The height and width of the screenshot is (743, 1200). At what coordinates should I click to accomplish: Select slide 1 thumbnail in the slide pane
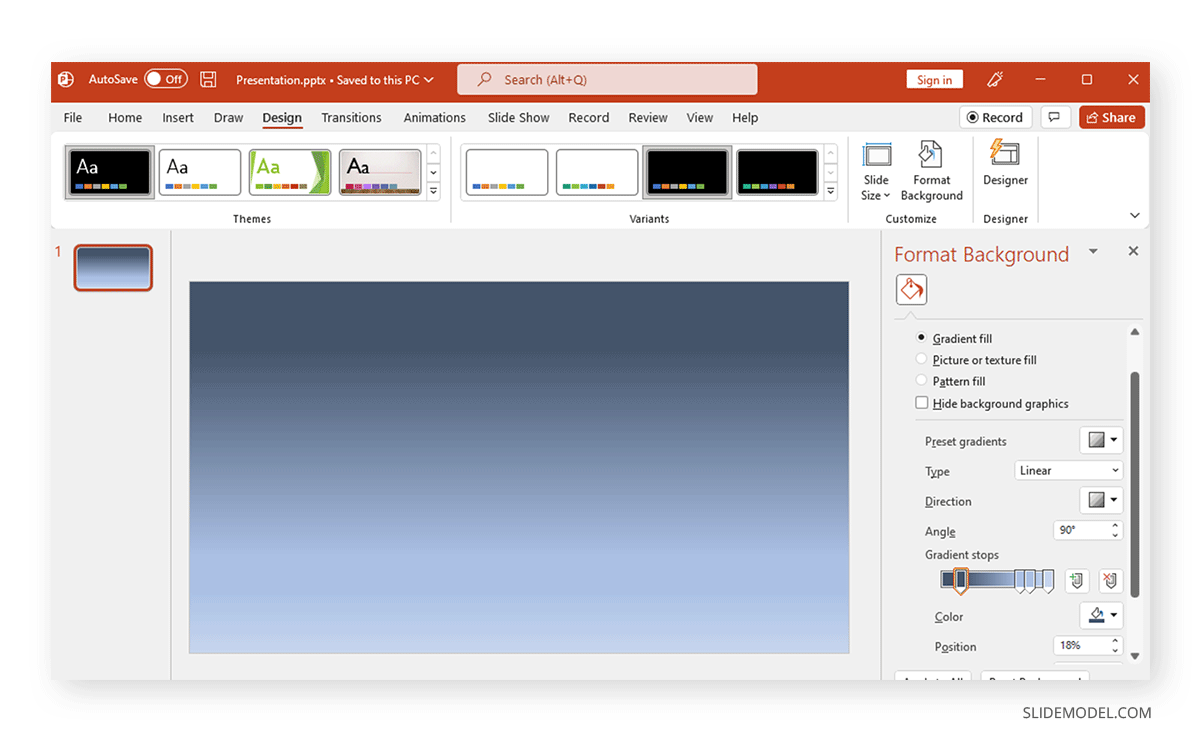(x=113, y=267)
